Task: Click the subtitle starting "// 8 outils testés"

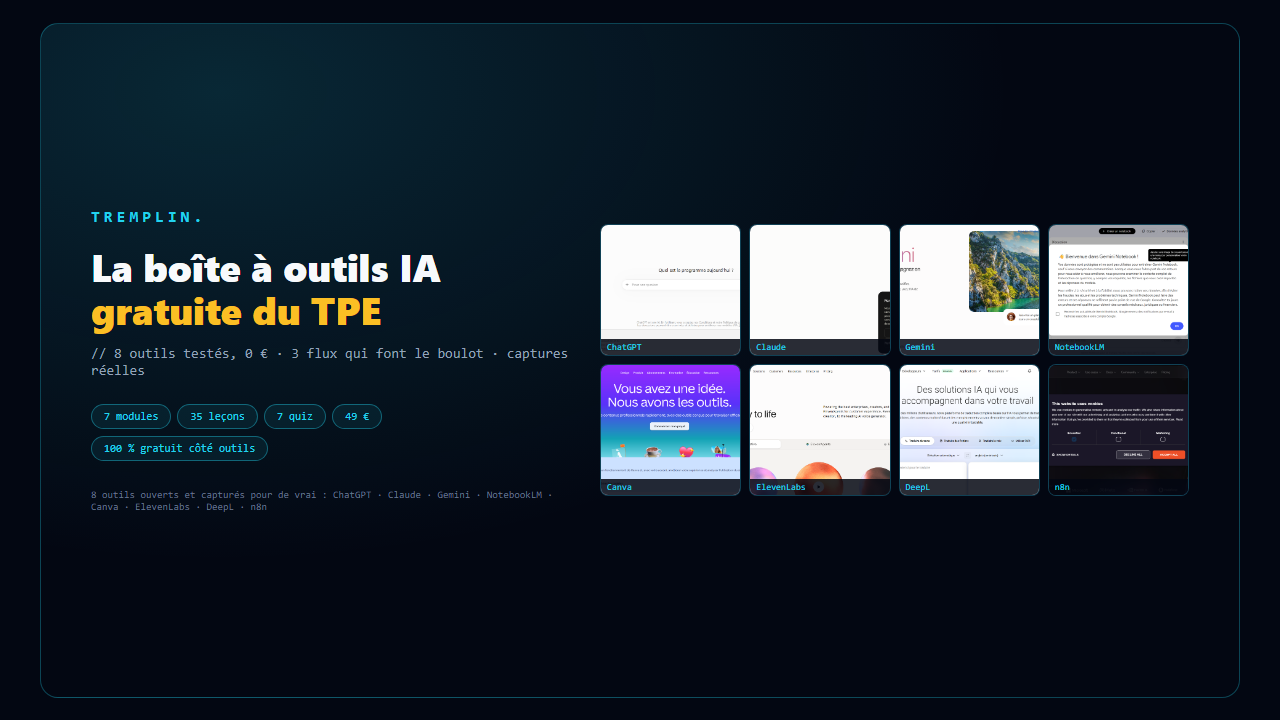Action: coord(329,362)
